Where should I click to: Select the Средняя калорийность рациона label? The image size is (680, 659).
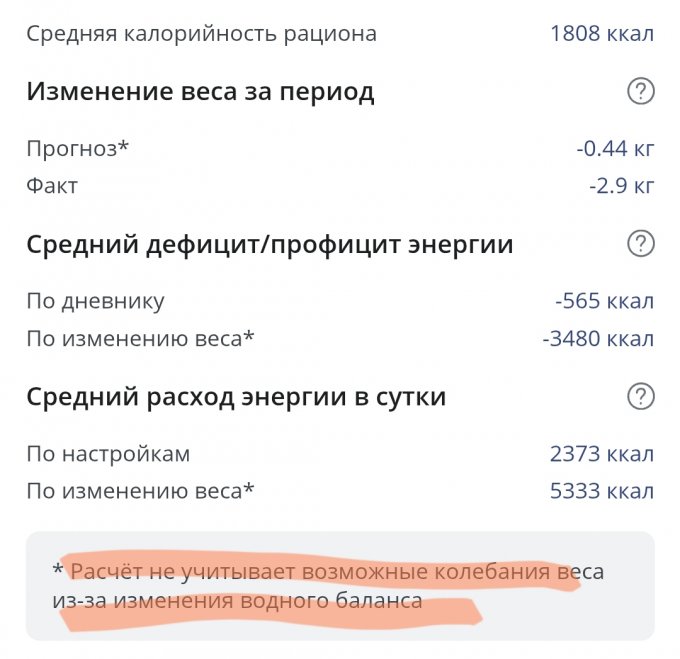tap(201, 33)
